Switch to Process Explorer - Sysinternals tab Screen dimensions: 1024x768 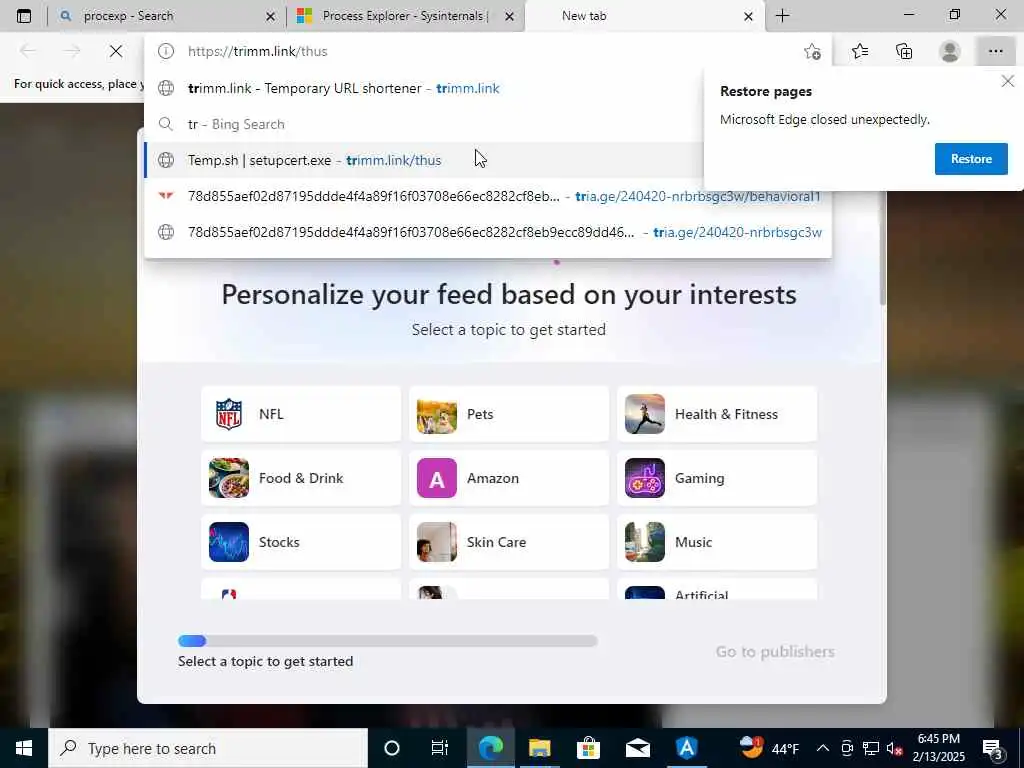(x=405, y=16)
